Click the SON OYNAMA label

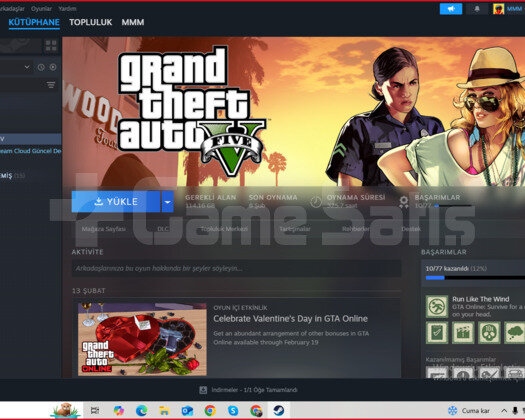click(x=273, y=198)
